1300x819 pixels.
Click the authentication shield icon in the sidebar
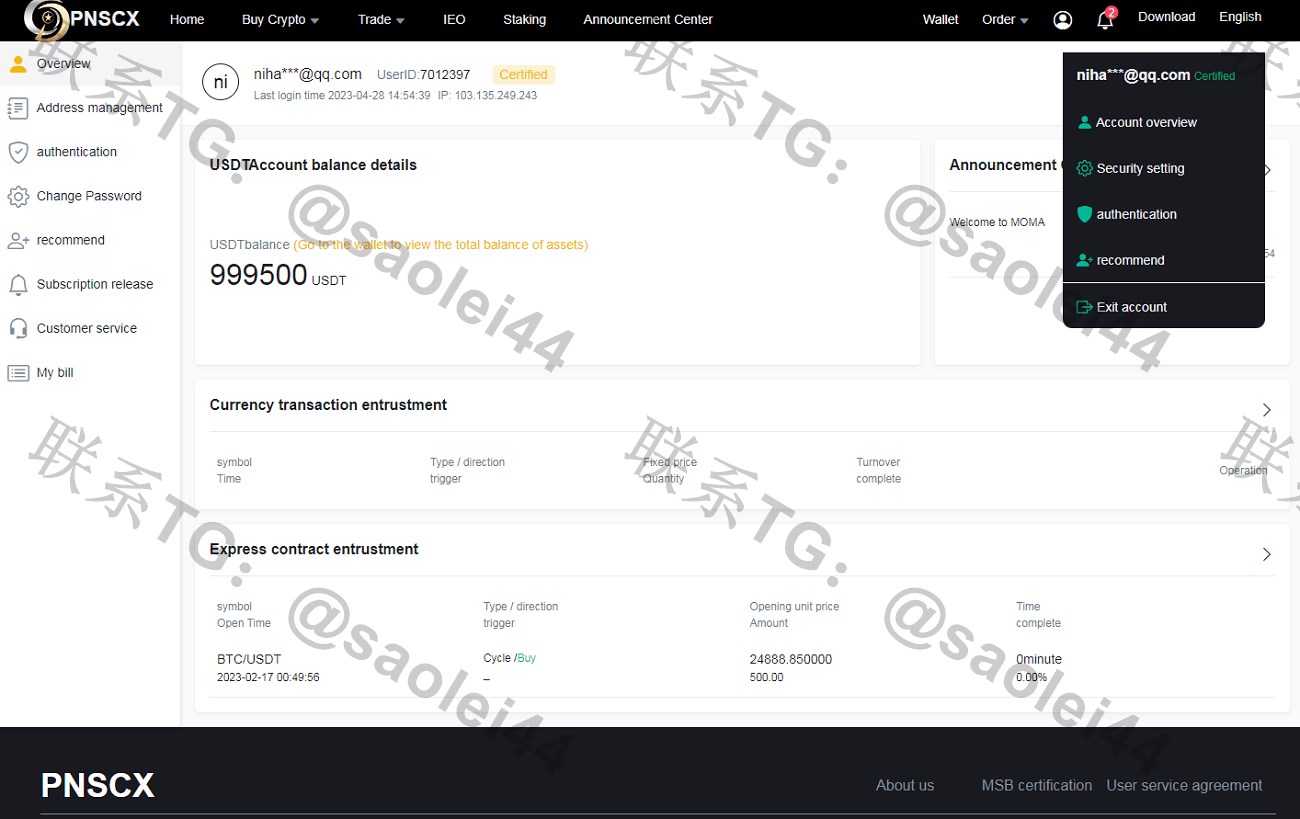coord(18,152)
